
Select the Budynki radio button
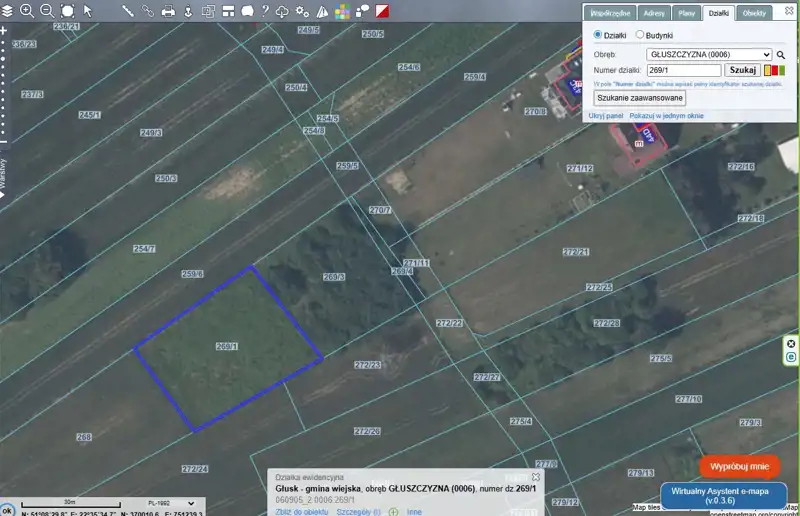(x=640, y=35)
